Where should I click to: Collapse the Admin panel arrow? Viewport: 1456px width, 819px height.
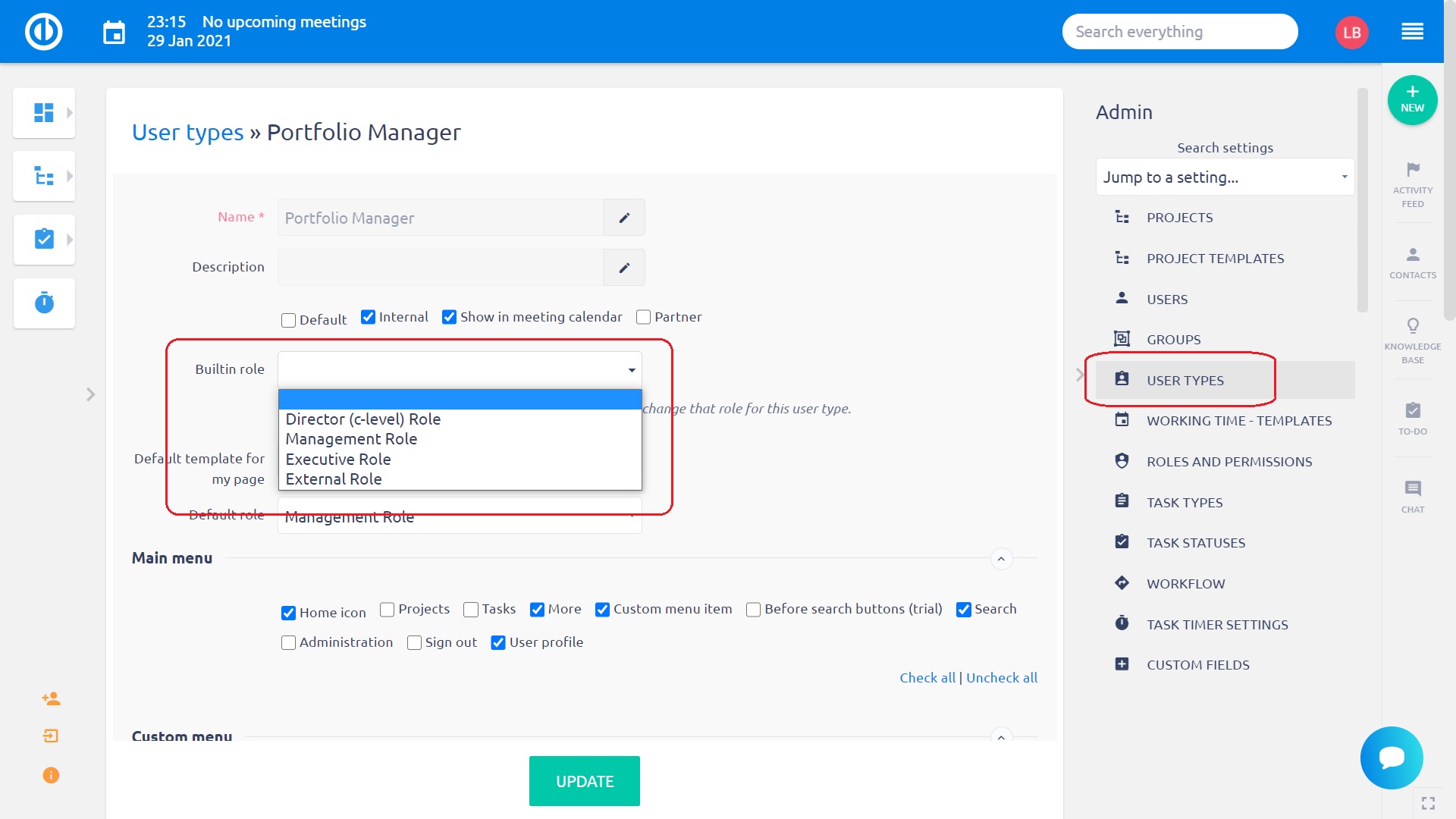(x=1080, y=375)
